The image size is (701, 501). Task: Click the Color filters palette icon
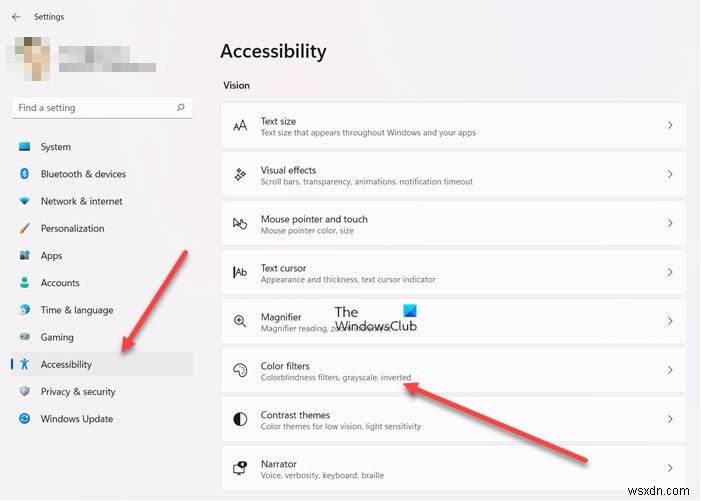coord(240,370)
